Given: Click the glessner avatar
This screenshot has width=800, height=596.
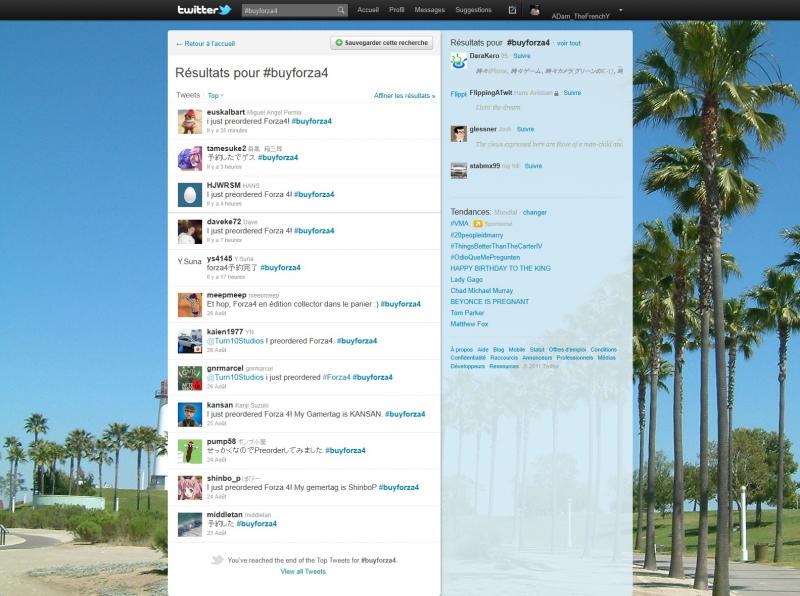Looking at the screenshot, I should click(459, 134).
